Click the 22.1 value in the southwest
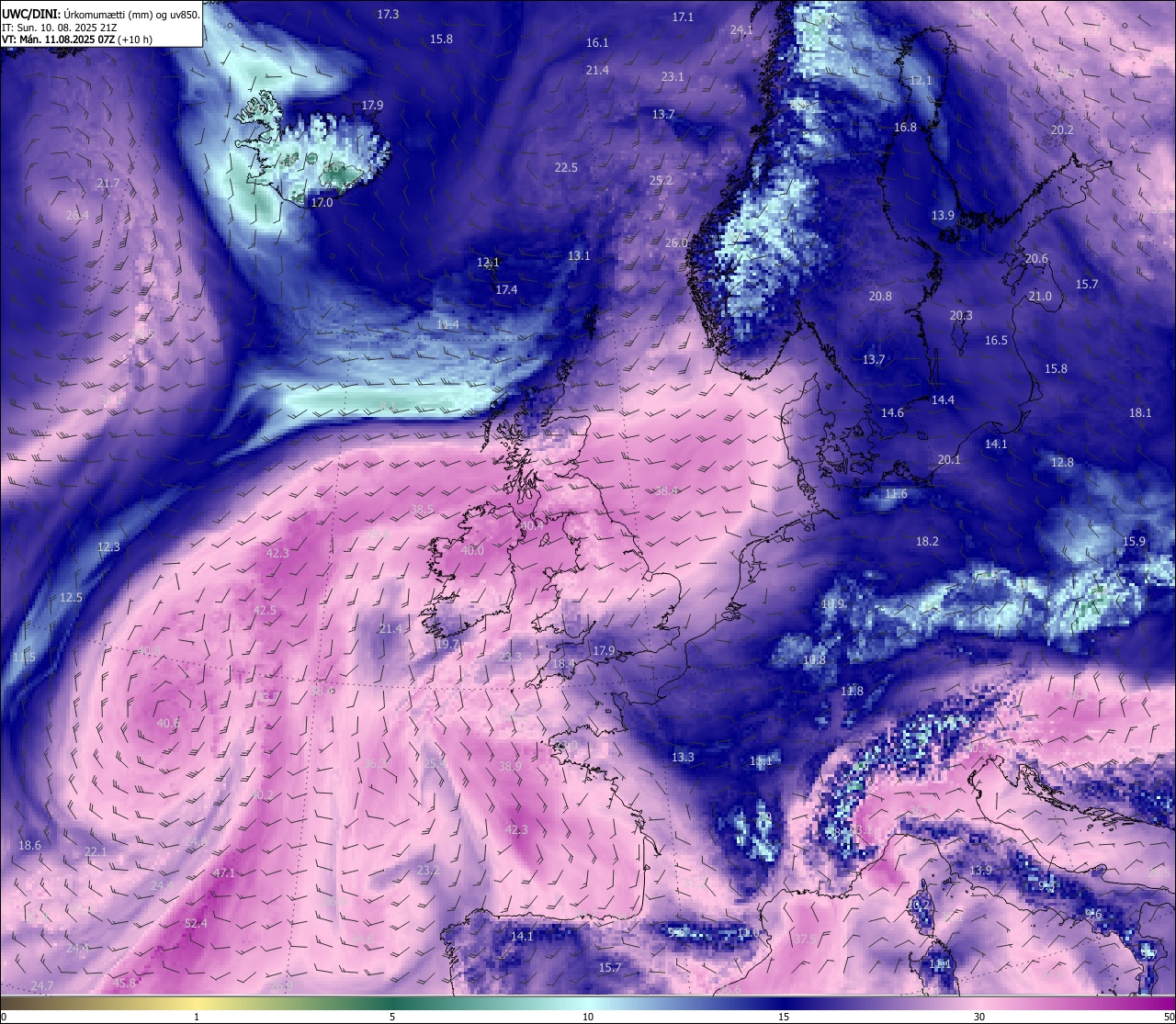Image resolution: width=1176 pixels, height=1024 pixels. coord(96,851)
